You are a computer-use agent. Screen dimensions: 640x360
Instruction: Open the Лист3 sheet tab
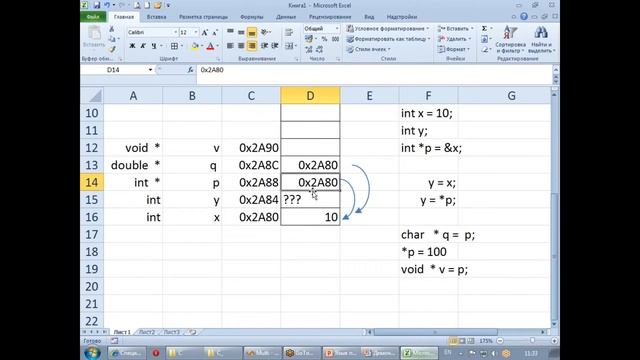coord(172,332)
